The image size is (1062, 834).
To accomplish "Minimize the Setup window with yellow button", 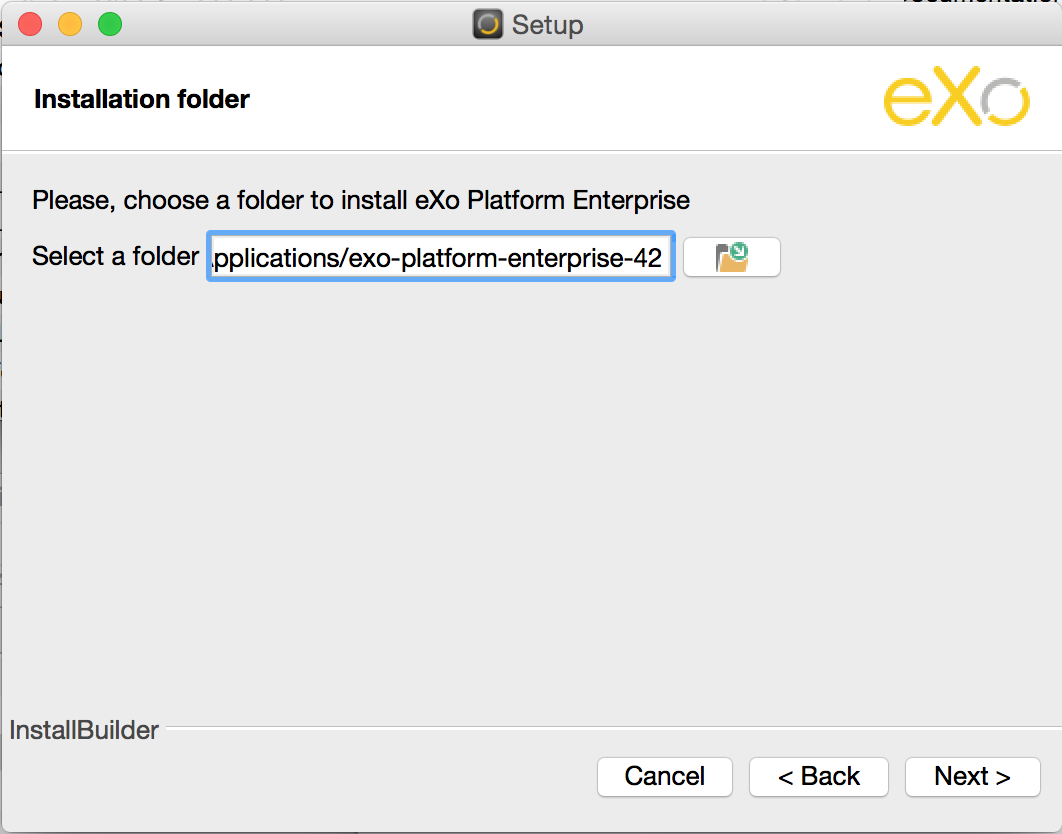I will click(x=70, y=24).
